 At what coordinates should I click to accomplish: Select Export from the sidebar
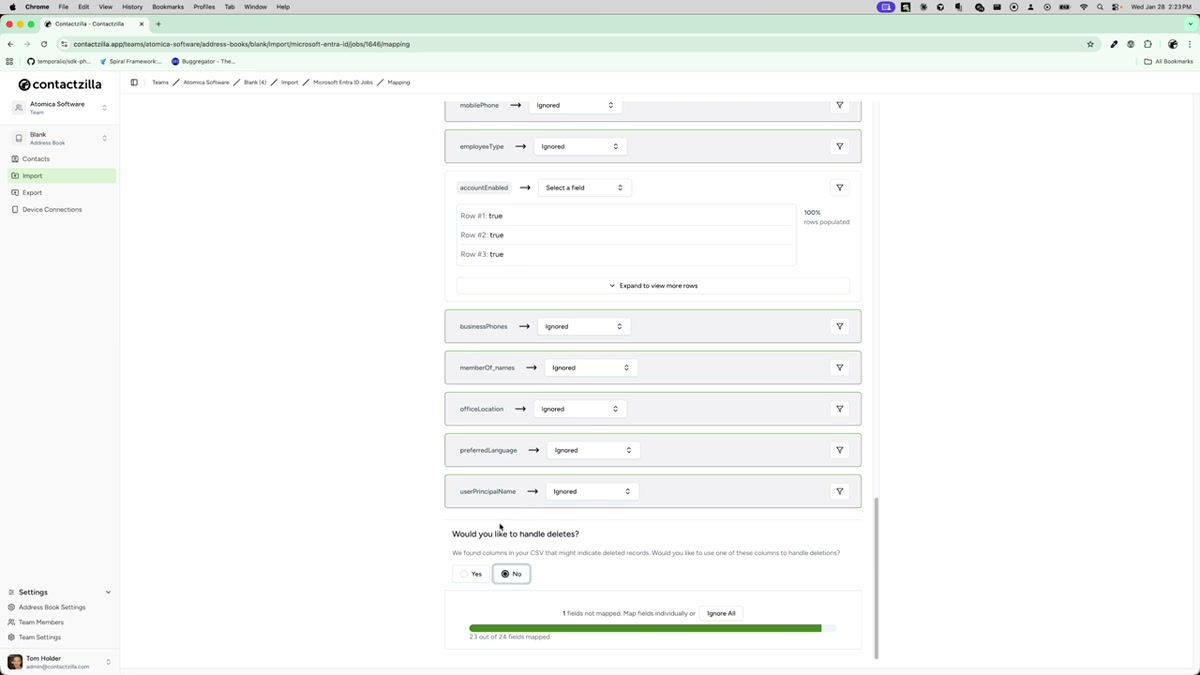[31, 192]
